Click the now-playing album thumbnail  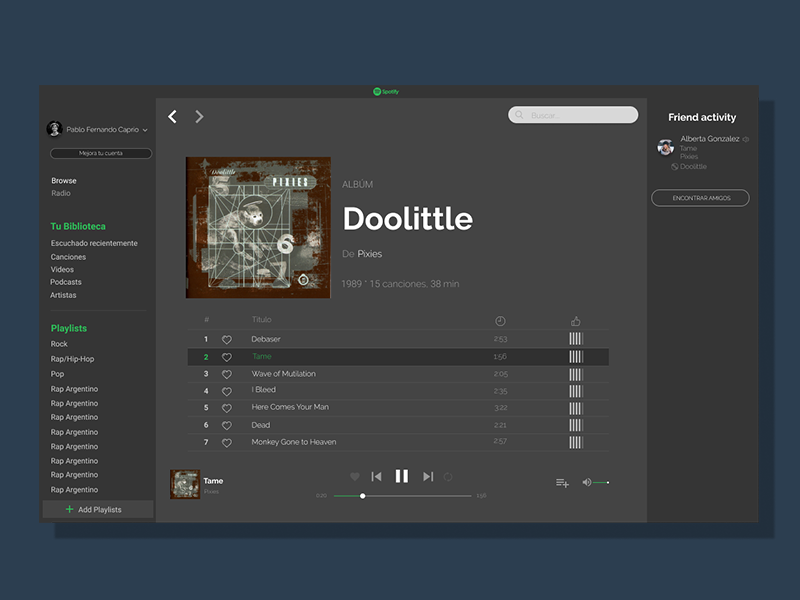pos(185,484)
